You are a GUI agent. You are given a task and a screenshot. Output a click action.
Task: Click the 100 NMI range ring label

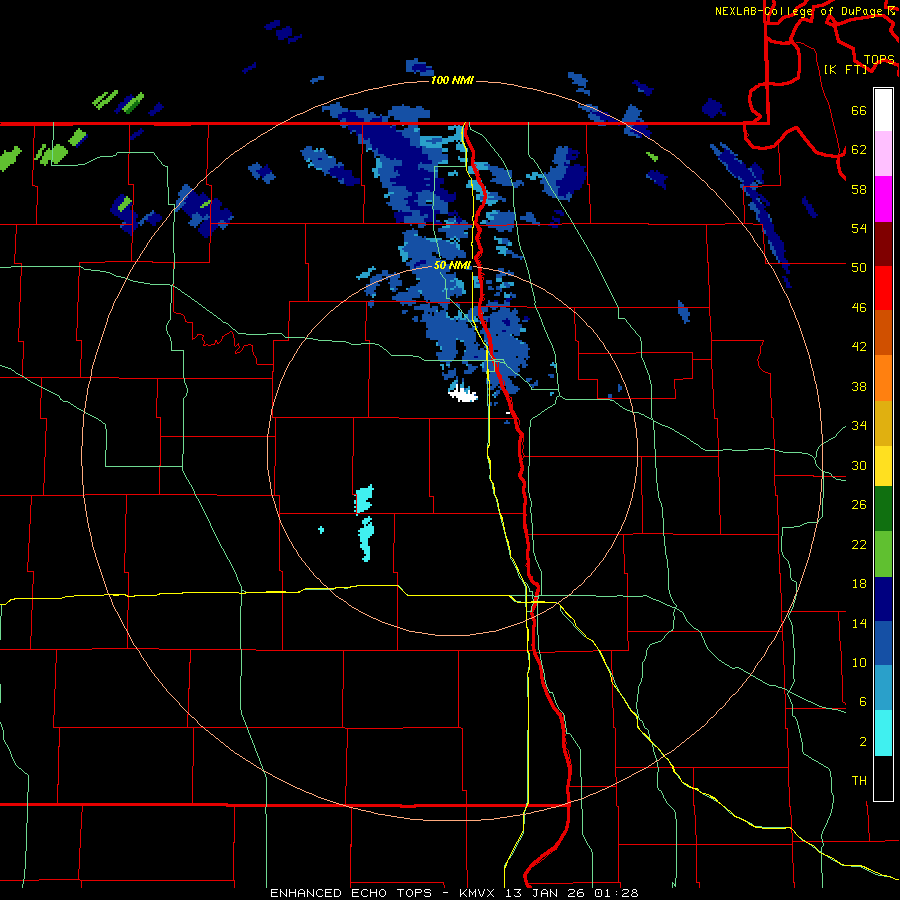tap(452, 80)
